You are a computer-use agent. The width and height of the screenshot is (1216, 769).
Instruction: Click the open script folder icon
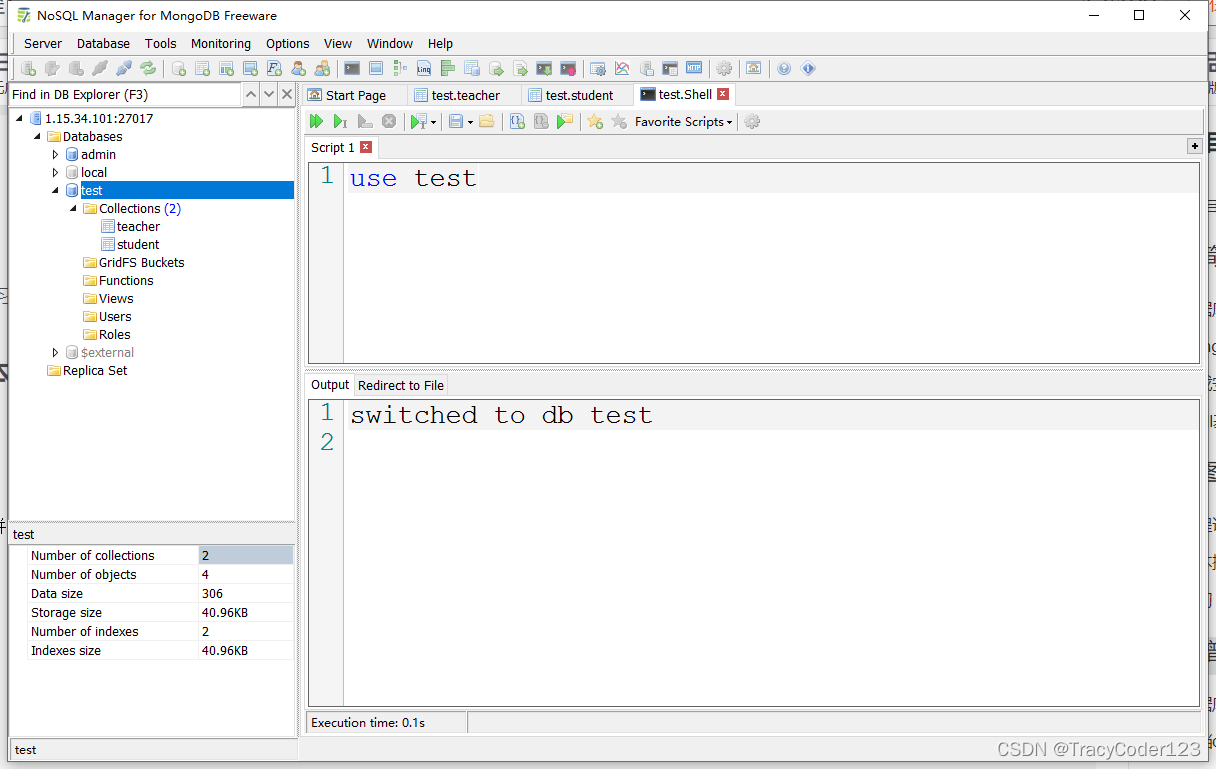[x=486, y=121]
